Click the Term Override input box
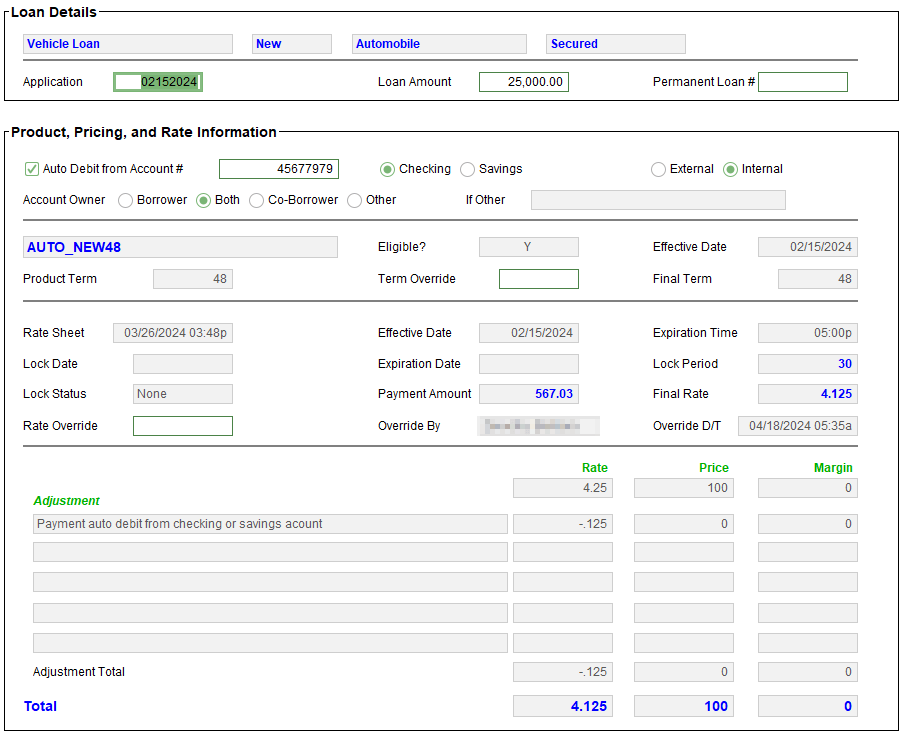This screenshot has height=741, width=908. [538, 279]
